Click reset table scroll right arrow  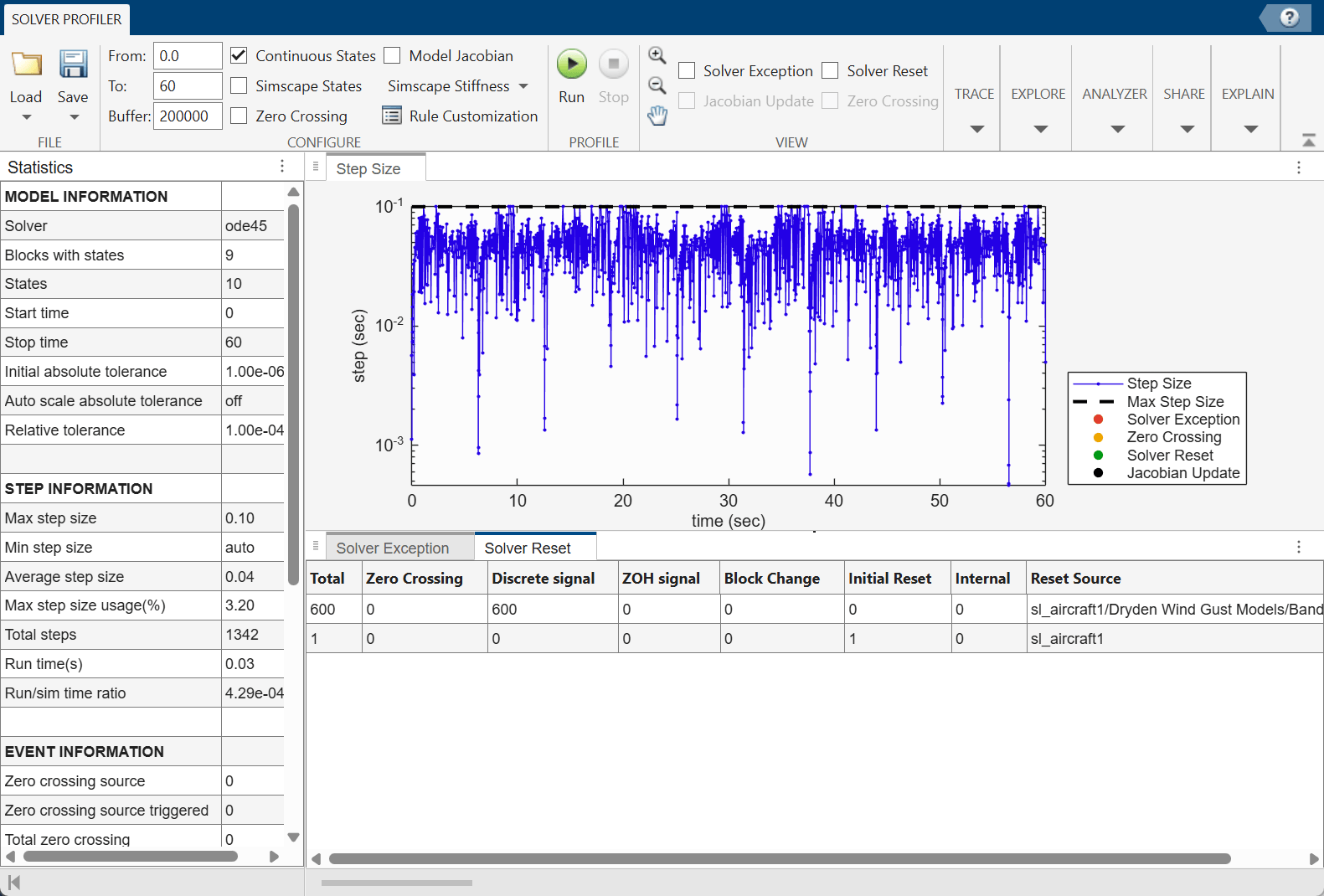coord(1314,858)
